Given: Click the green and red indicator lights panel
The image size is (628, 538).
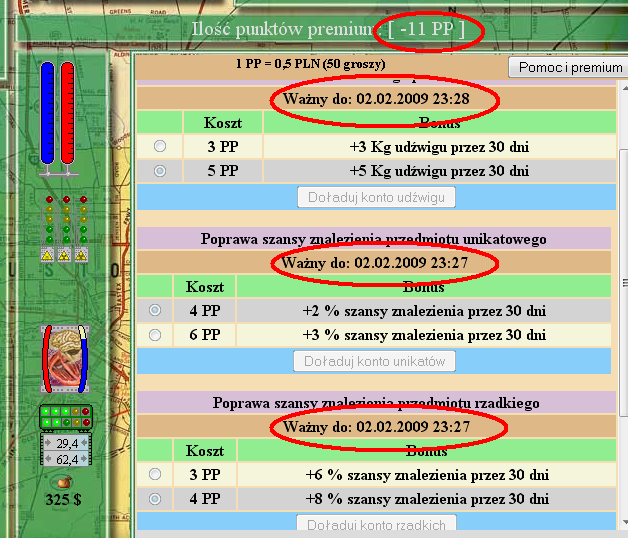Looking at the screenshot, I should 65,413.
